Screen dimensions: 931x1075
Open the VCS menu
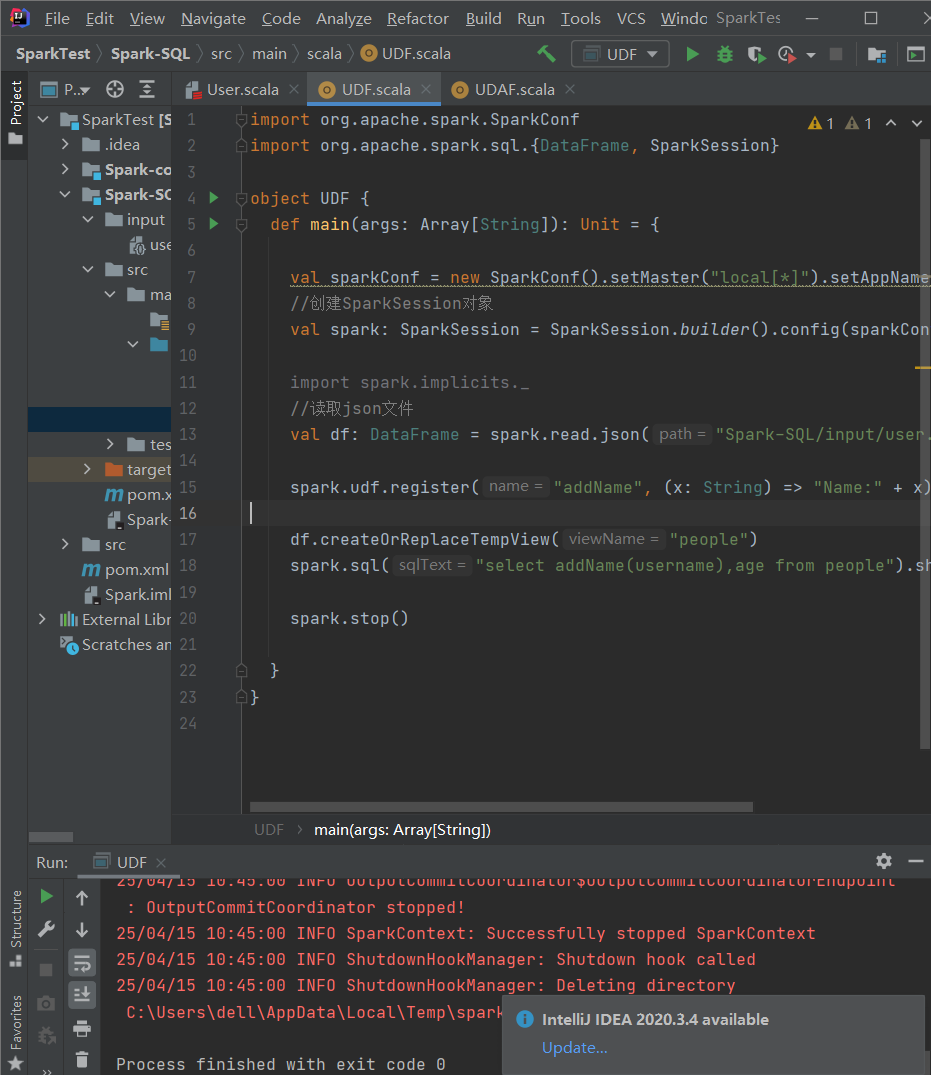click(x=631, y=19)
